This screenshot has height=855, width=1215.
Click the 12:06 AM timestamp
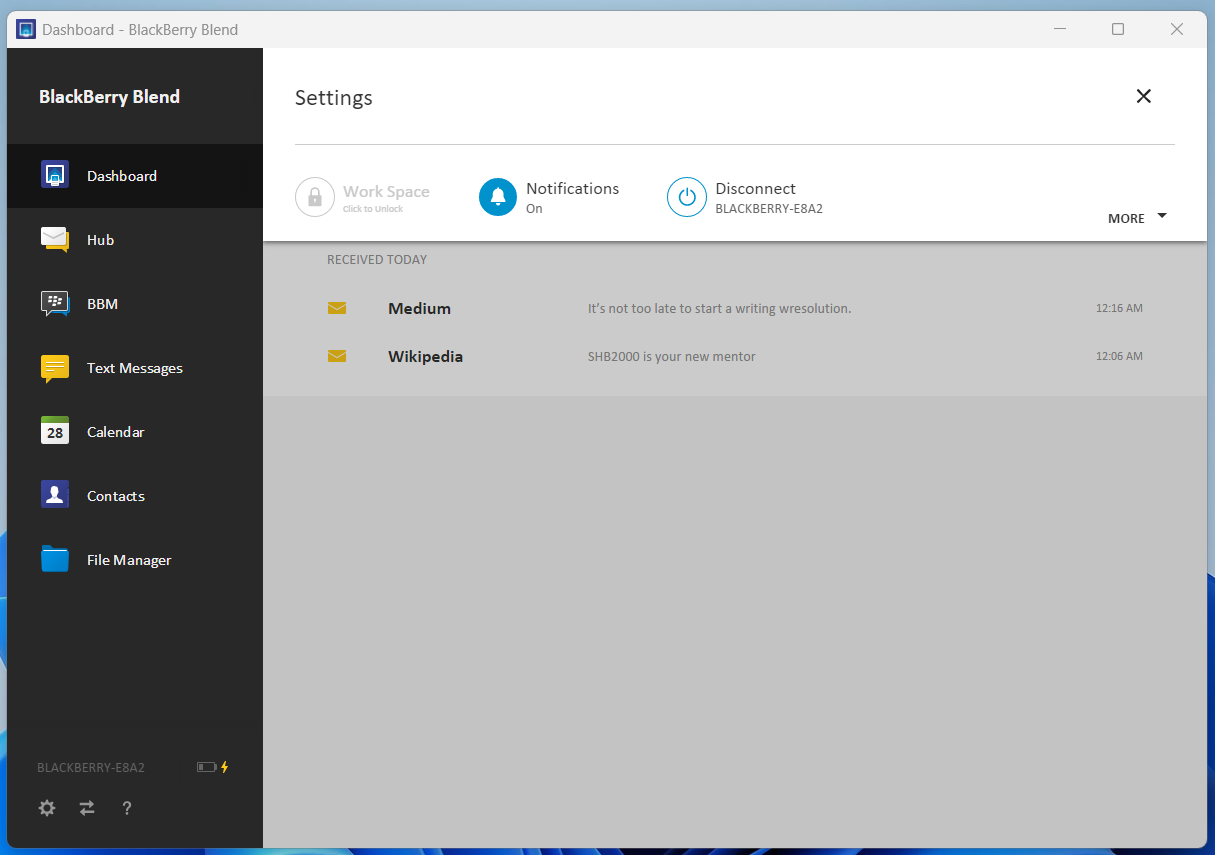pyautogui.click(x=1119, y=356)
